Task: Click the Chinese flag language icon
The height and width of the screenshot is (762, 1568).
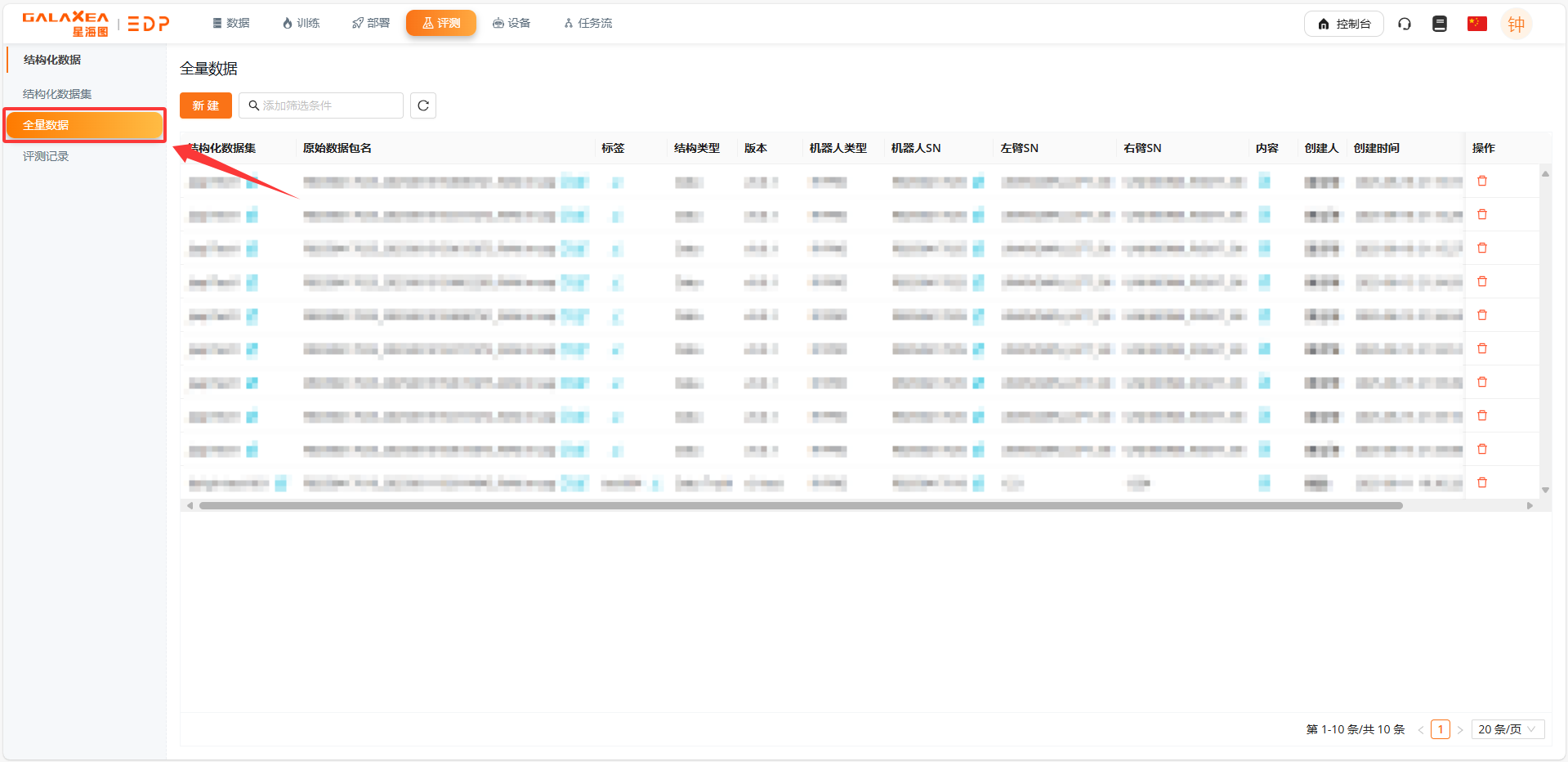Action: coord(1476,24)
